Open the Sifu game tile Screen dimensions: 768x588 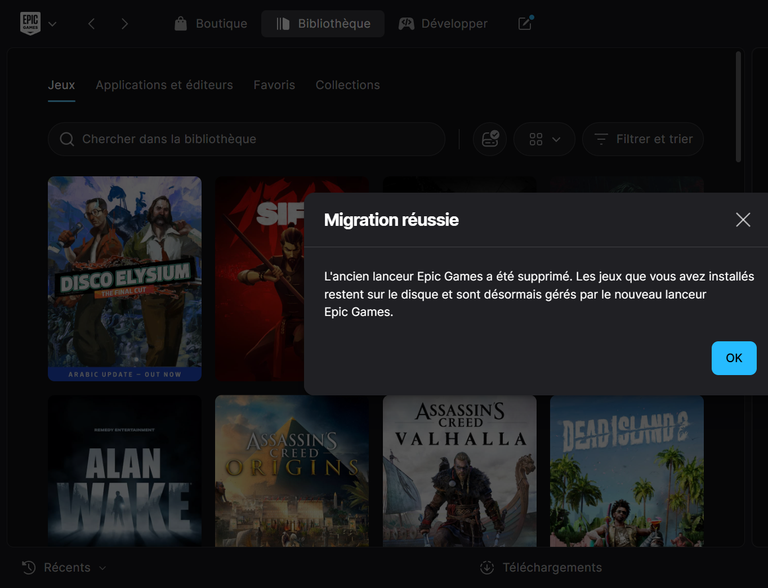click(260, 278)
